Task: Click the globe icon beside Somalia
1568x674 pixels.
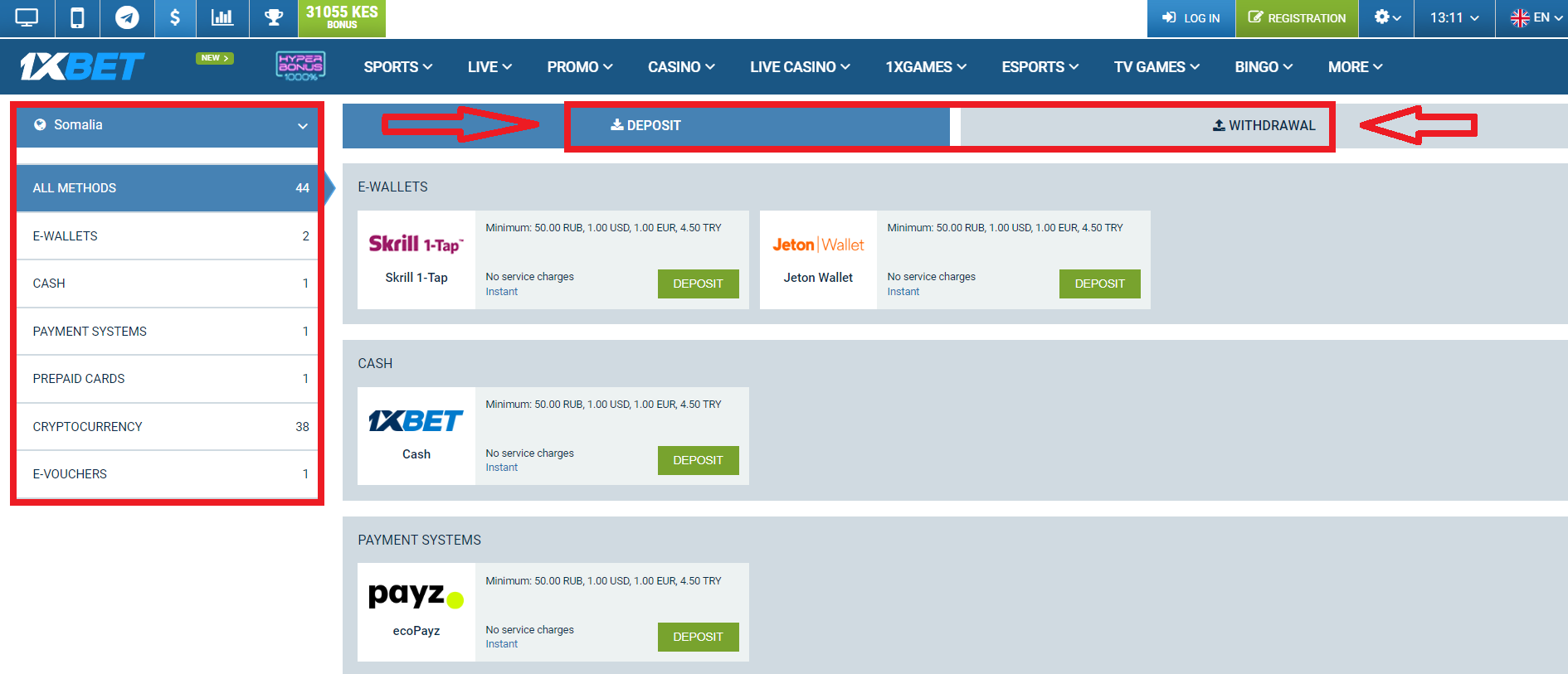Action: (40, 125)
